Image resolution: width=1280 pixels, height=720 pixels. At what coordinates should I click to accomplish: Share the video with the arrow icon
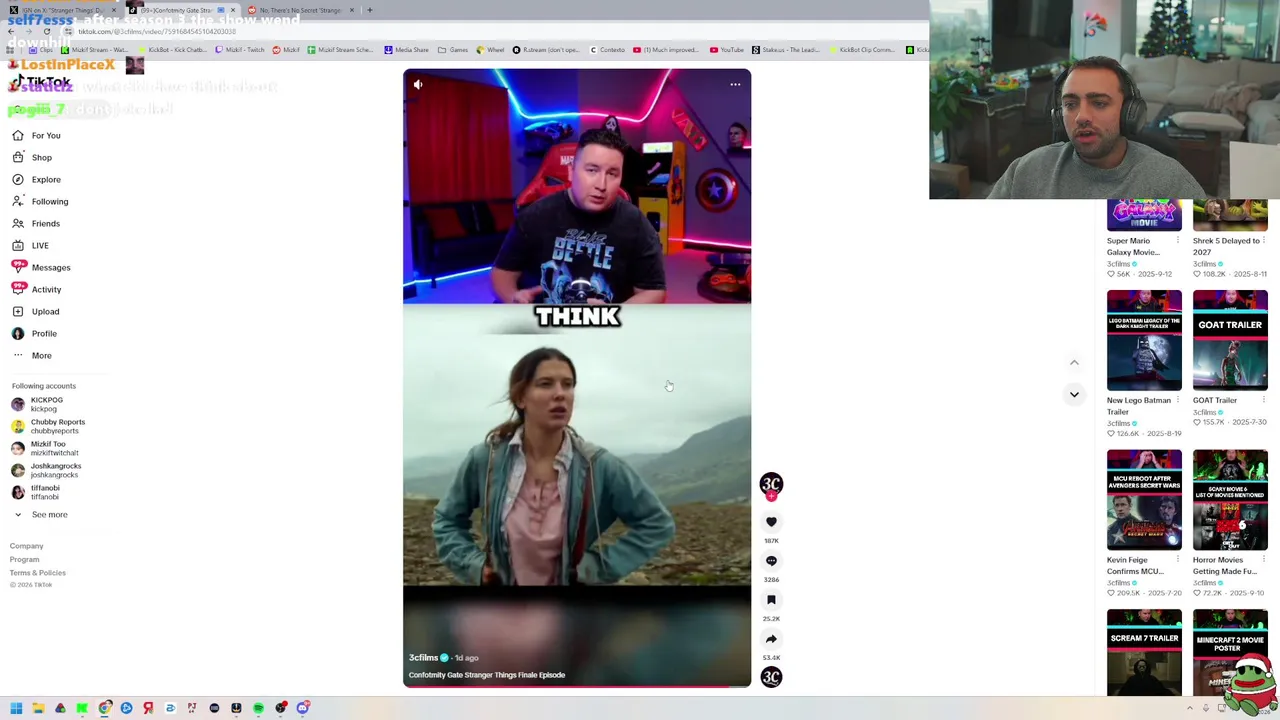771,639
